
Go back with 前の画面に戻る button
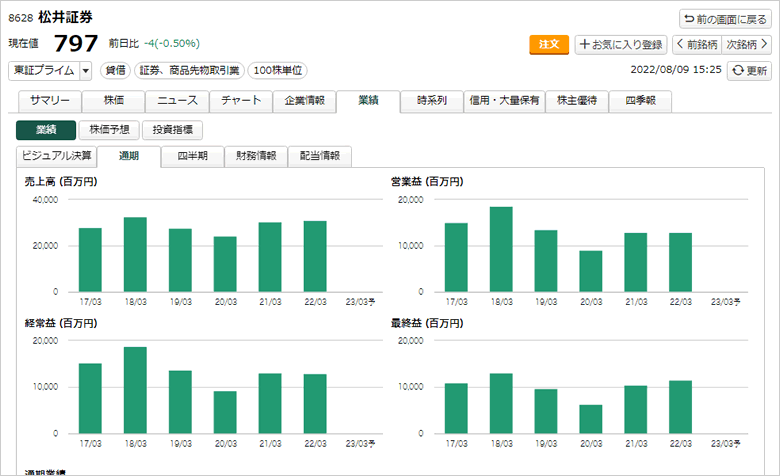pyautogui.click(x=725, y=19)
